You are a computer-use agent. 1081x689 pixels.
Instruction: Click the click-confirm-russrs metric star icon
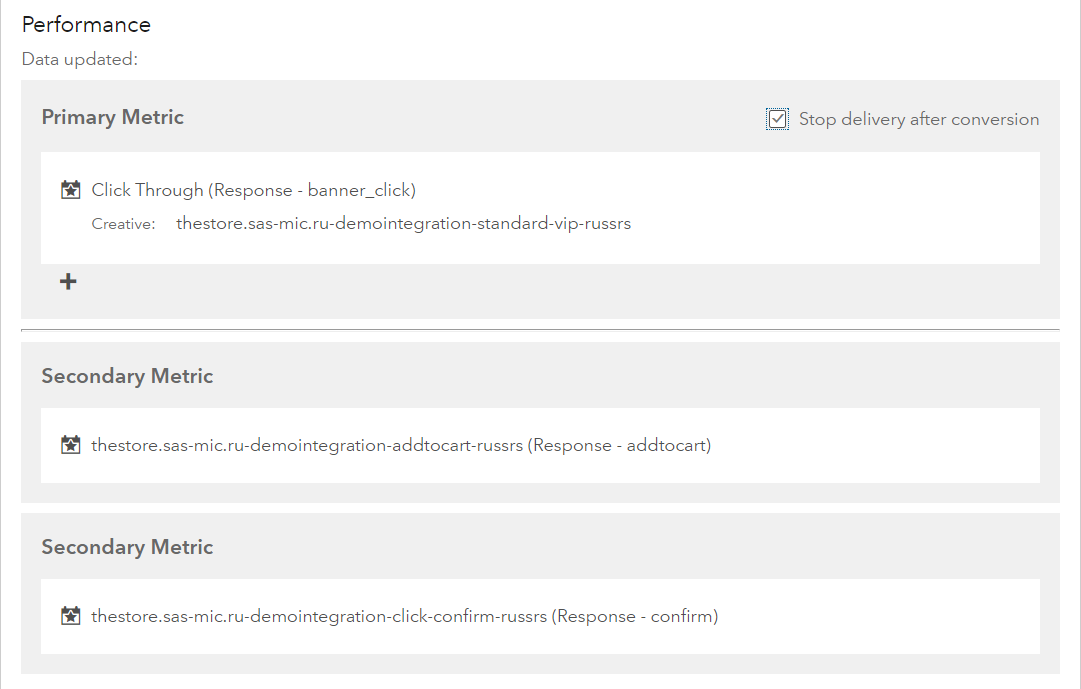[70, 616]
